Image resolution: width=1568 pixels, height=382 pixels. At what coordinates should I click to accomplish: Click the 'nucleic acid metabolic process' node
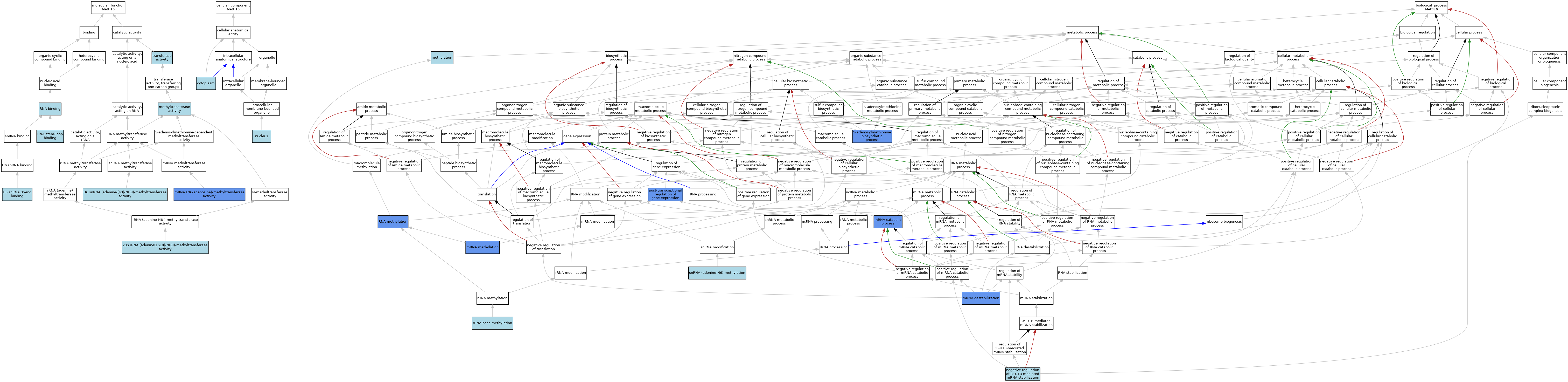(x=966, y=137)
